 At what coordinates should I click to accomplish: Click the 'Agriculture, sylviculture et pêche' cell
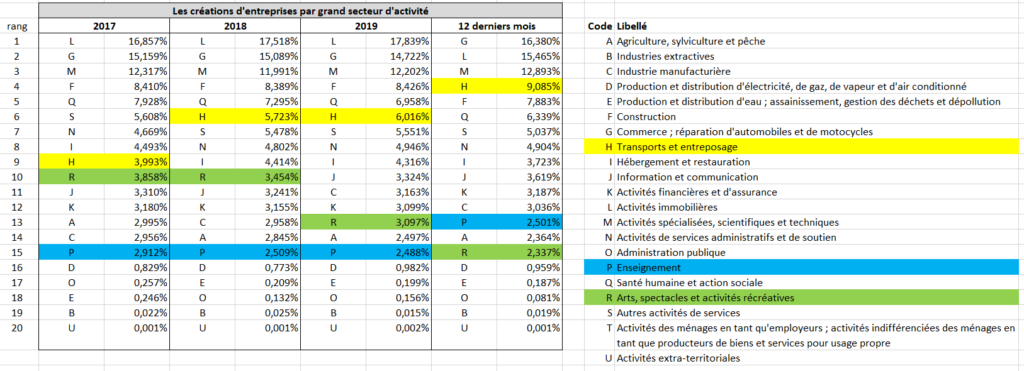[x=816, y=41]
